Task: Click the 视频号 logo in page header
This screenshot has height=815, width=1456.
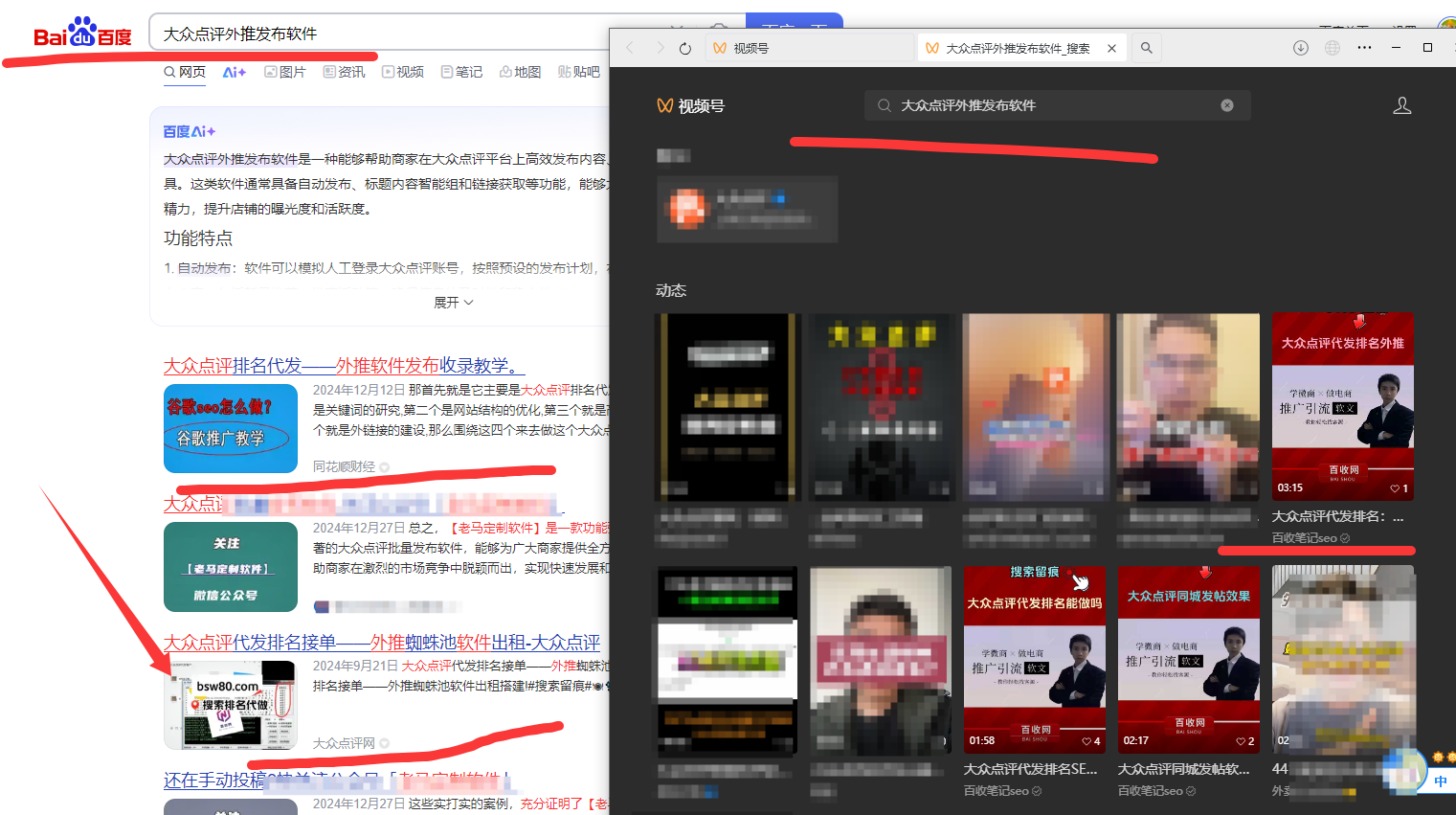Action: (x=690, y=105)
